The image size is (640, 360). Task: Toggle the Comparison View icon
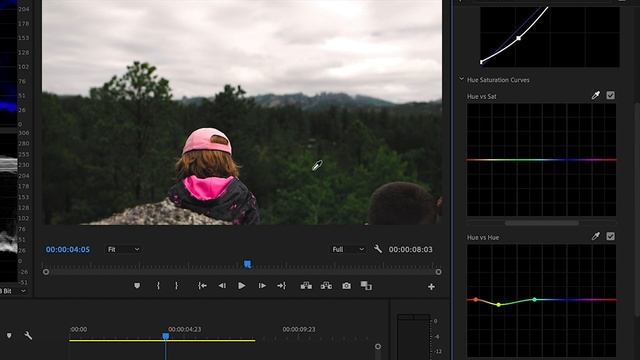click(366, 286)
